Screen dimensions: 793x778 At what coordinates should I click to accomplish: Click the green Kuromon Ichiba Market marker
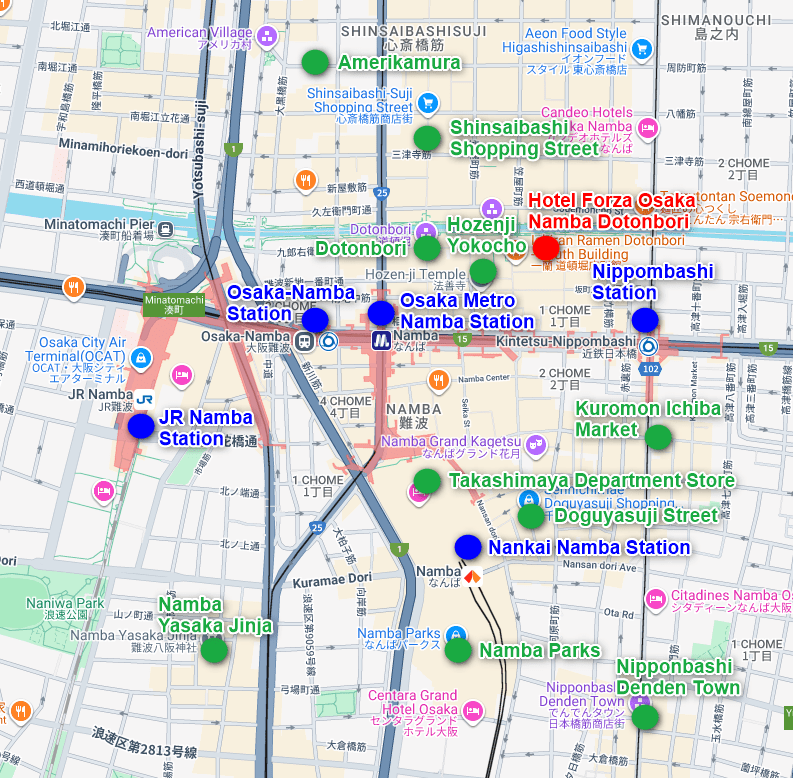pos(658,437)
